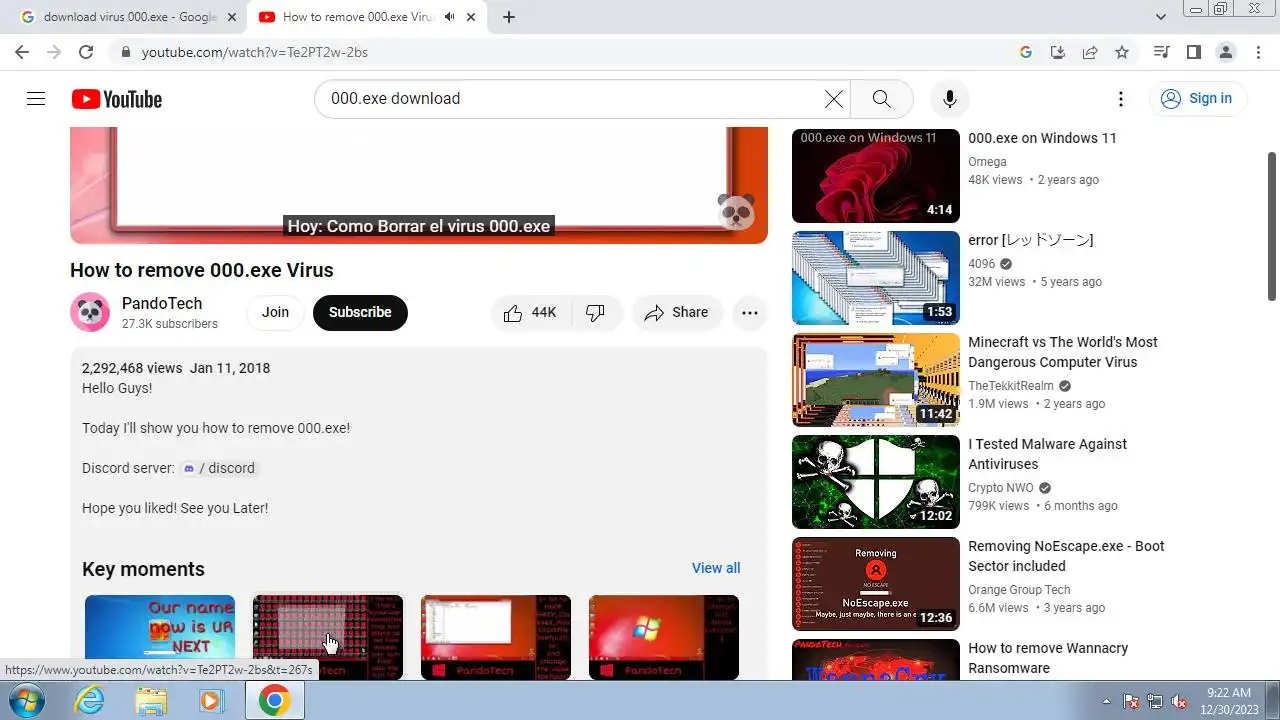
Task: Open the discord server link
Action: tap(219, 468)
